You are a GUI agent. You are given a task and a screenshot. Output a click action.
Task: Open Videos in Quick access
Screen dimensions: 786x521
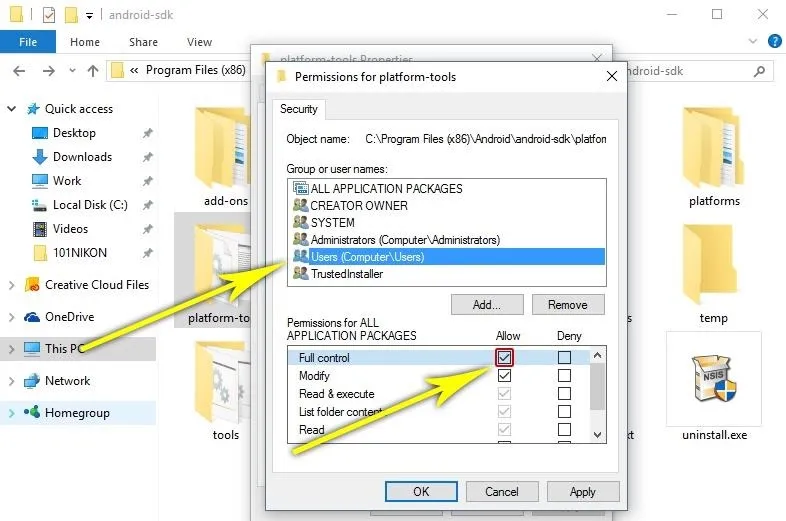(70, 229)
